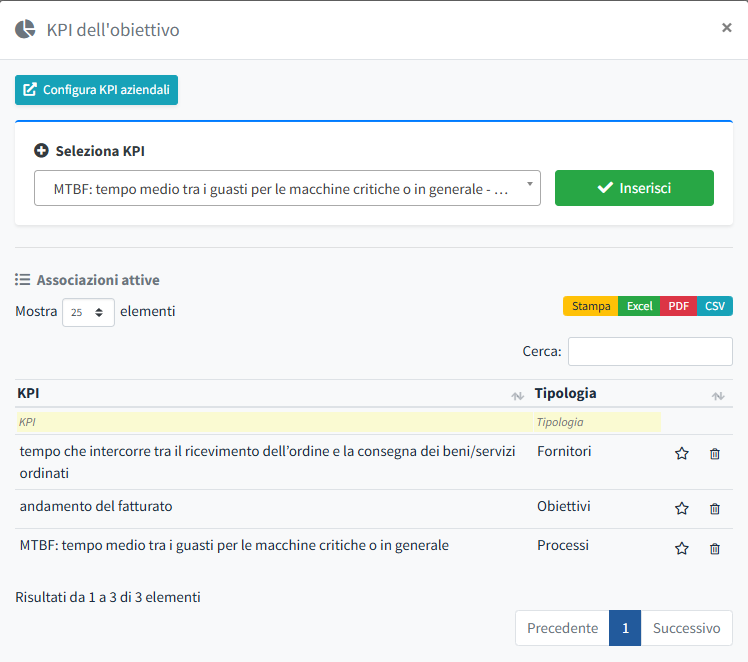Click the Successivo pagination link
The width and height of the screenshot is (748, 662).
(686, 628)
